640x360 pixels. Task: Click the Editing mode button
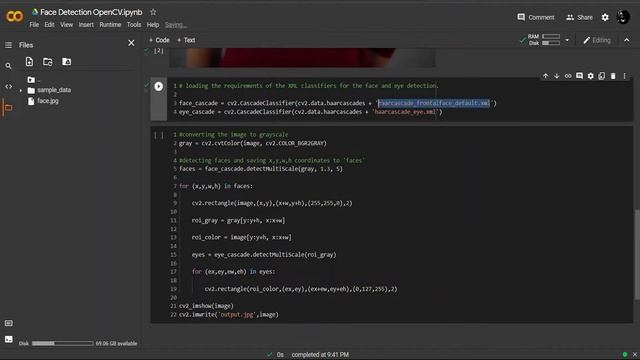coord(597,40)
